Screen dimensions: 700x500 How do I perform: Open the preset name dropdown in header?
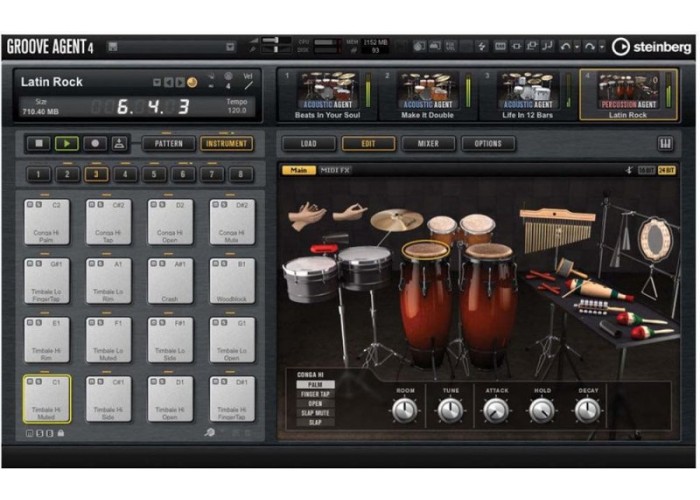230,46
